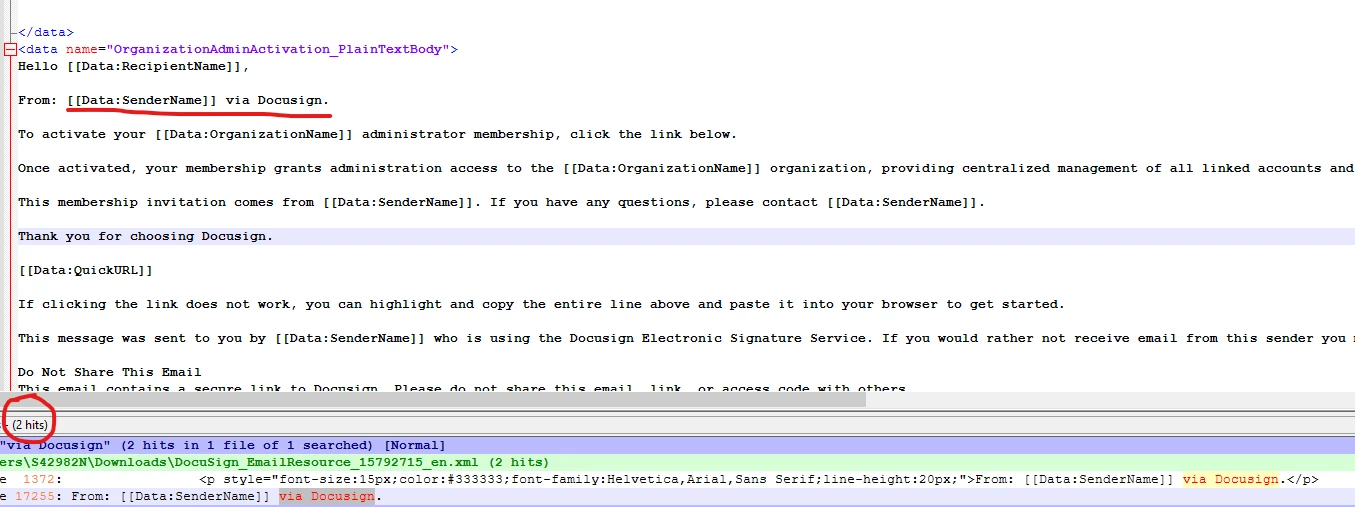
Task: Click the "Hello [[Data:RecipientName]]," line
Action: [134, 66]
